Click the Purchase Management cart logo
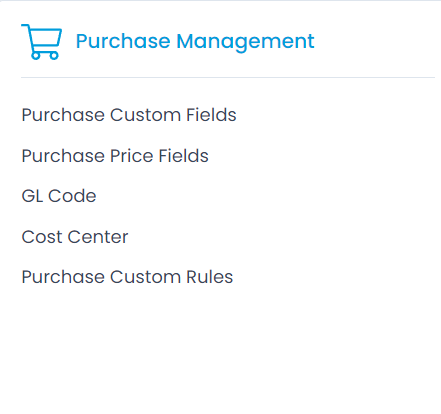Image resolution: width=441 pixels, height=414 pixels. click(42, 42)
